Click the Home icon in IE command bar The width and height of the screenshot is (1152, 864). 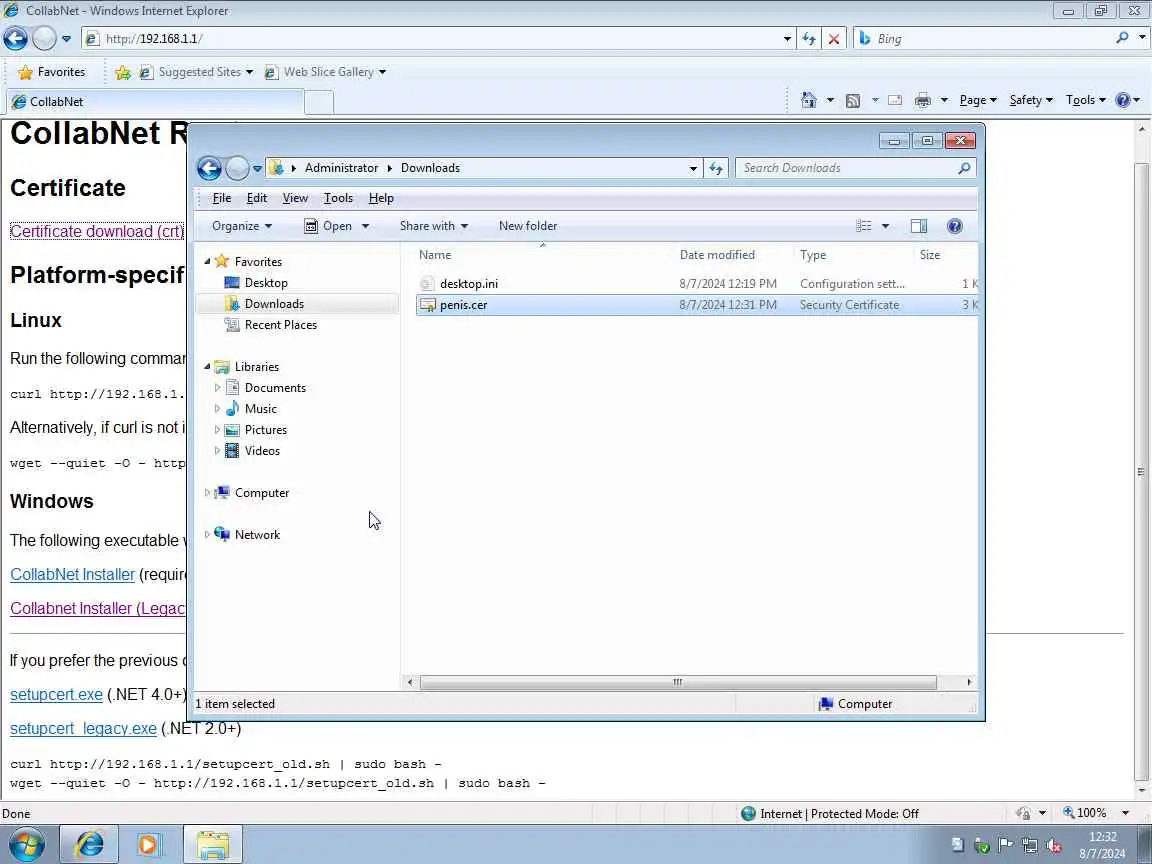(x=808, y=100)
